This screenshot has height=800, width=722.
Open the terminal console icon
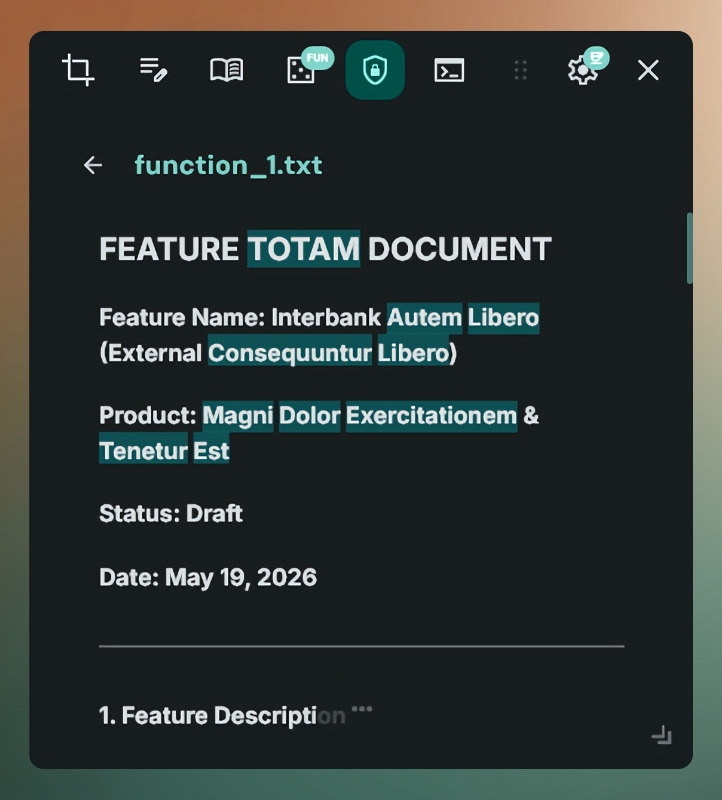tap(449, 70)
